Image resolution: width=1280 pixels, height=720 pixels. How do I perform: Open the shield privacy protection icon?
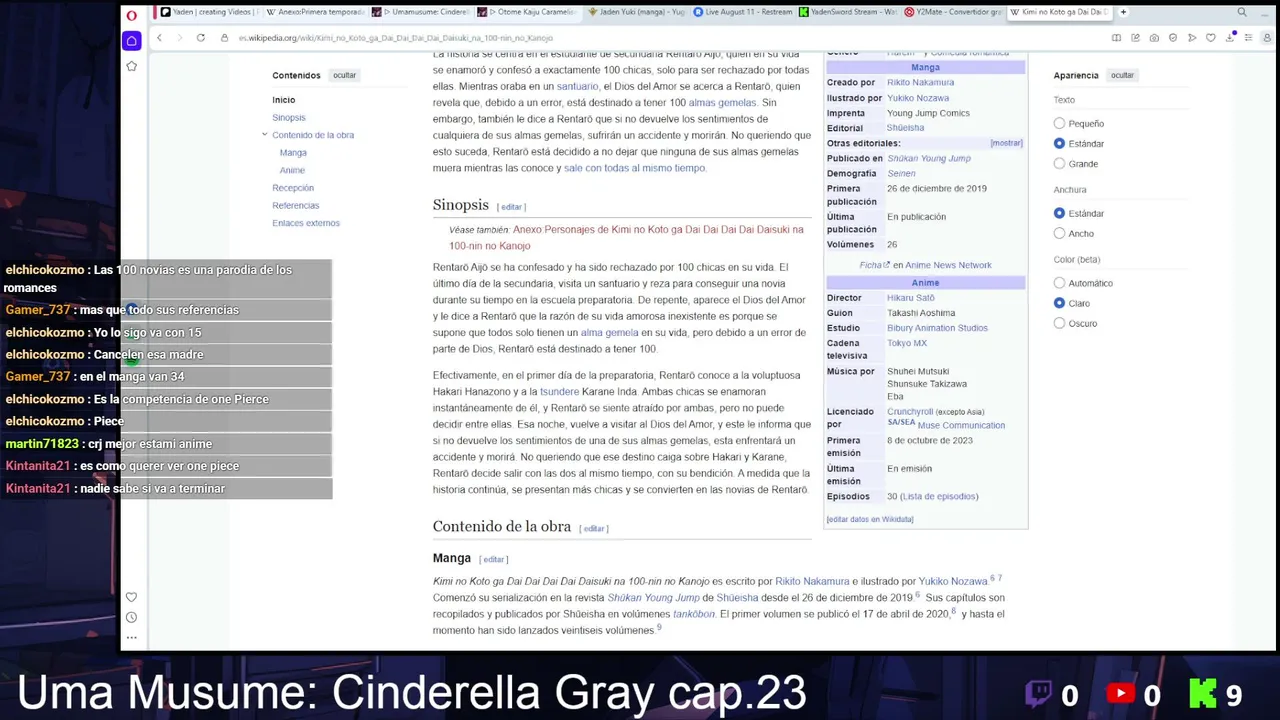point(1173,38)
